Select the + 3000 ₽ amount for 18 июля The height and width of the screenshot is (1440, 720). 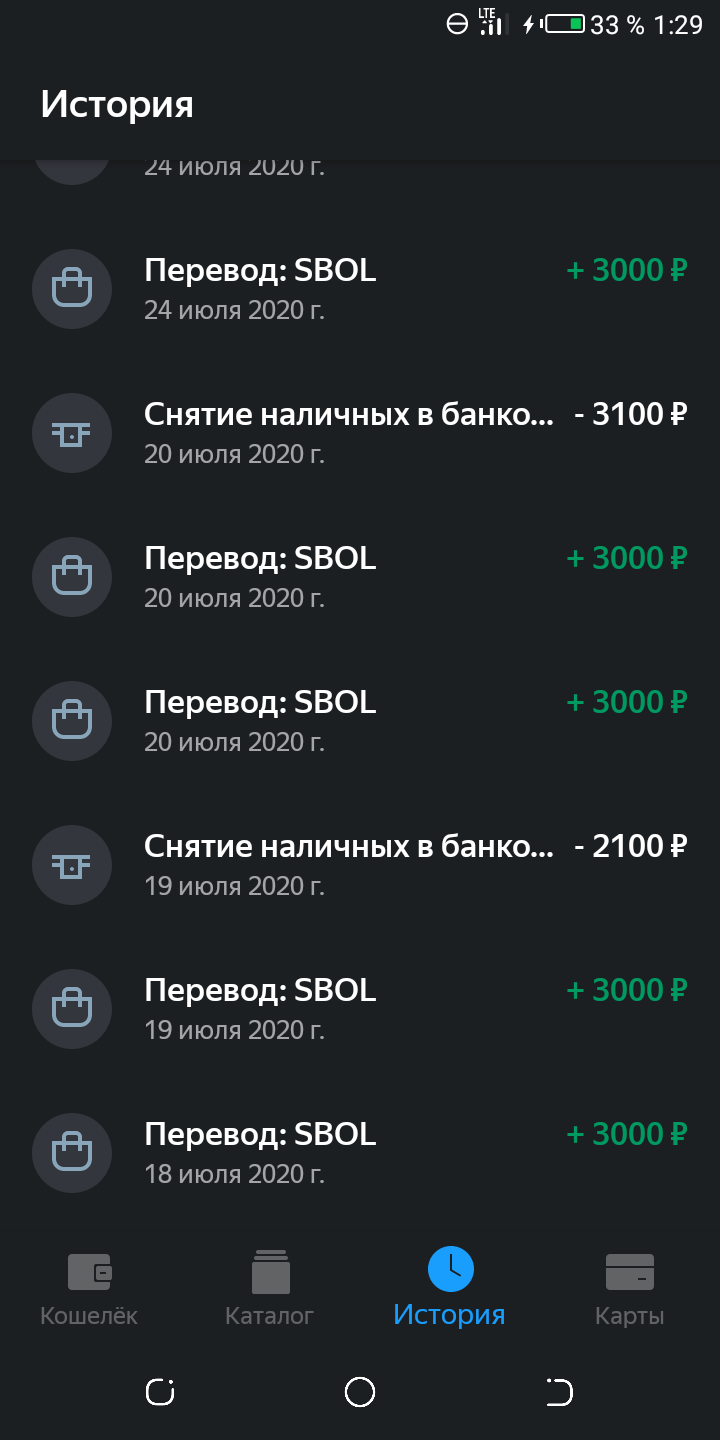tap(627, 1134)
